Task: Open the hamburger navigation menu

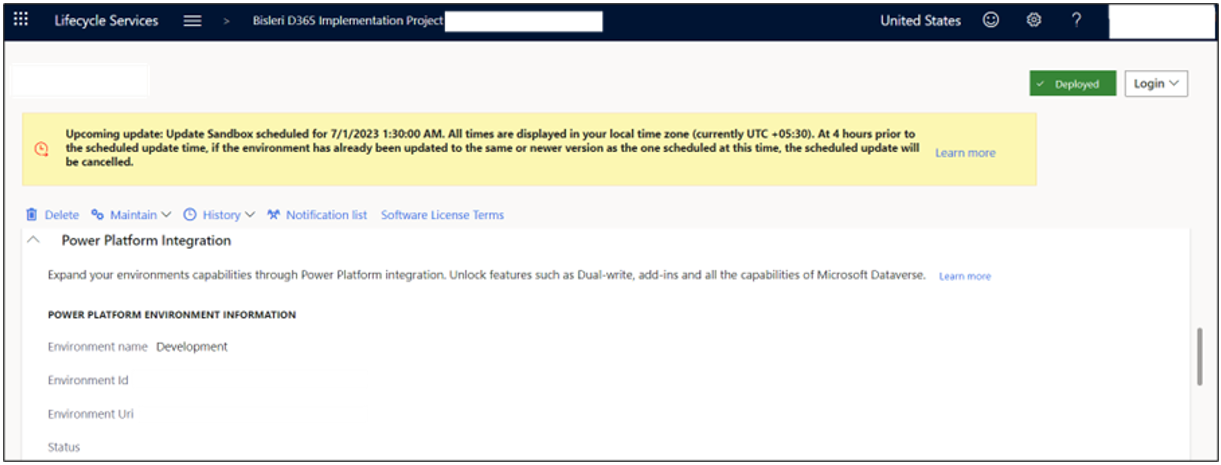Action: pyautogui.click(x=193, y=21)
